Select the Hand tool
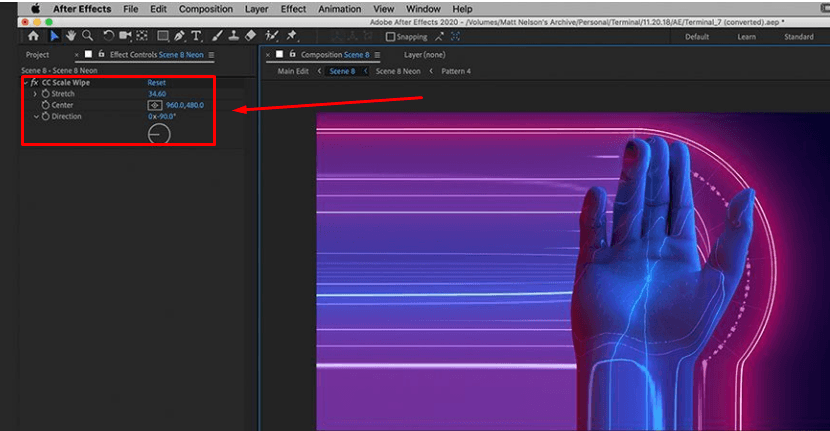 70,36
